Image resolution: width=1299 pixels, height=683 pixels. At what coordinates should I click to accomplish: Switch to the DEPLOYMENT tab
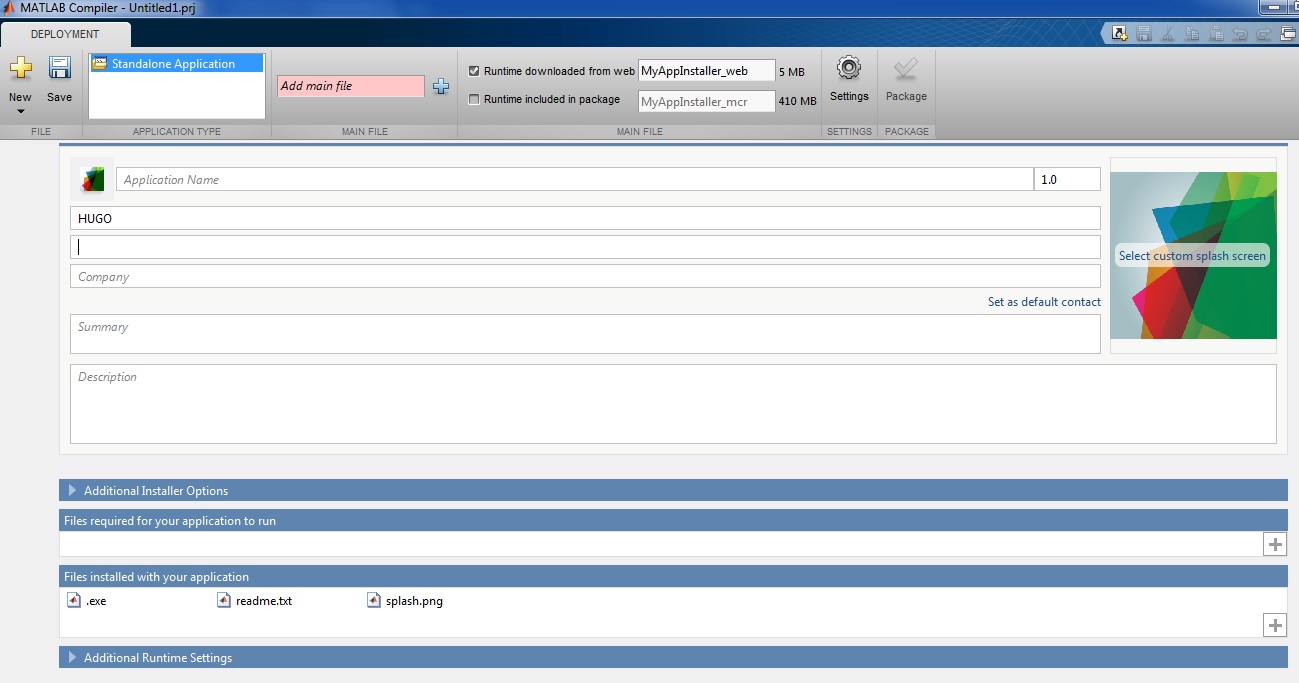point(65,34)
